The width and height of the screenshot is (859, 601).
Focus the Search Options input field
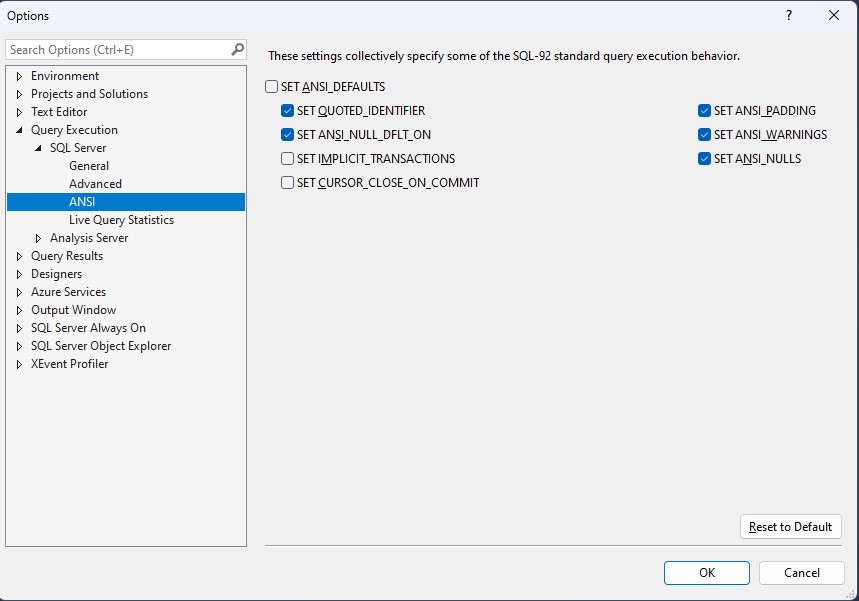click(115, 50)
